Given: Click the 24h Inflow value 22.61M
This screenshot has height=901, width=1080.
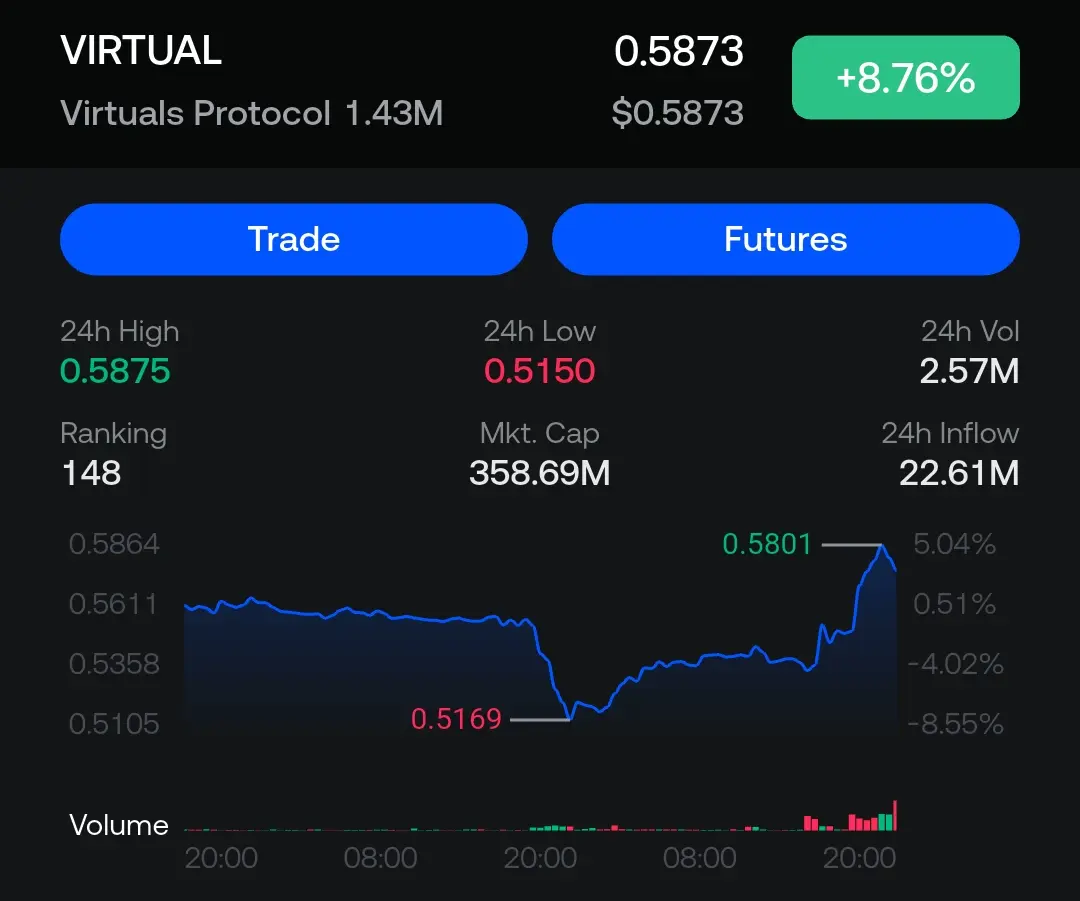Looking at the screenshot, I should pyautogui.click(x=959, y=473).
